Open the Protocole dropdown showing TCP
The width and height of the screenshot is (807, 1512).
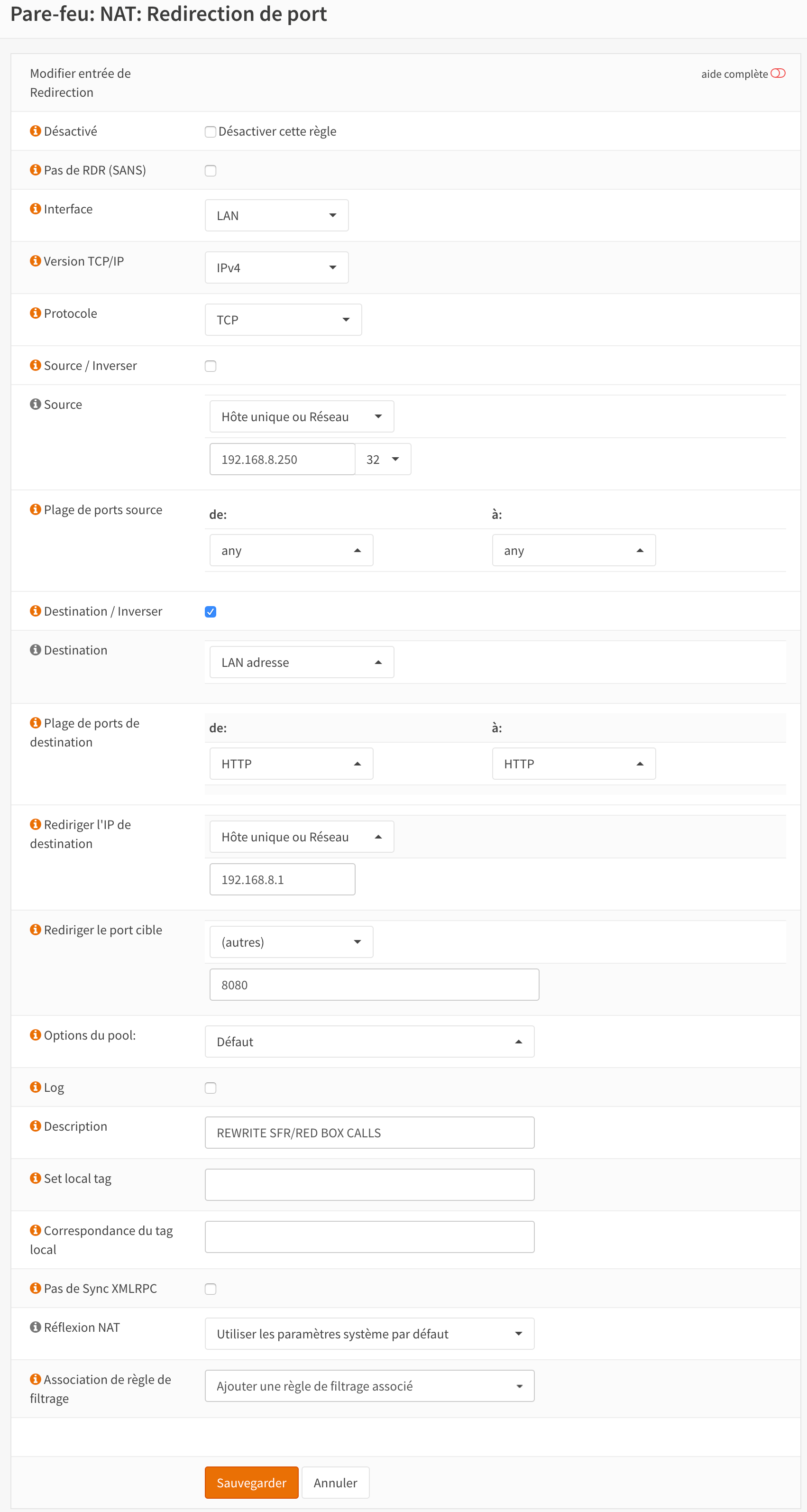(283, 320)
